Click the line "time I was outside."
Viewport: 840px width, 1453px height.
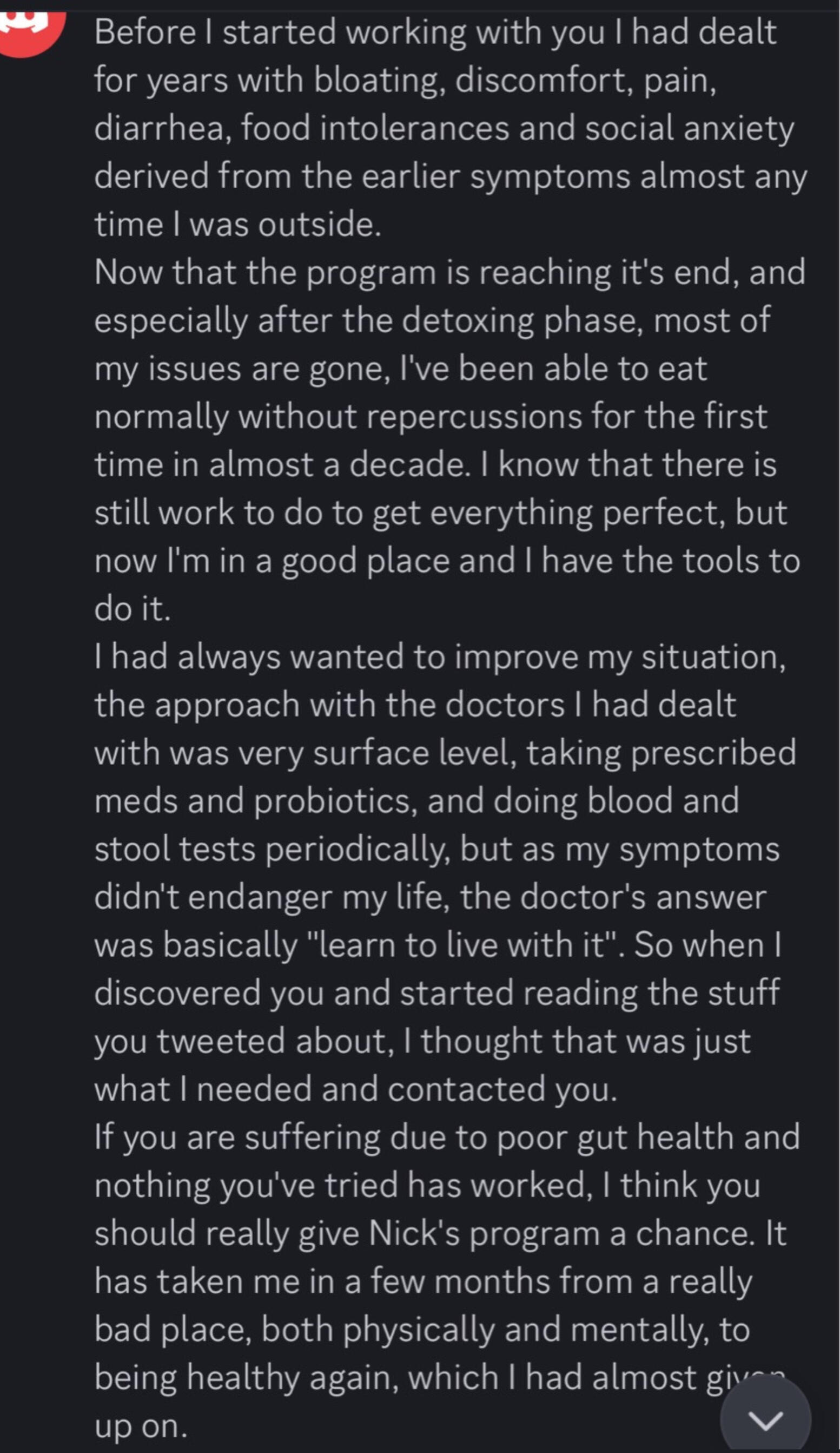237,224
